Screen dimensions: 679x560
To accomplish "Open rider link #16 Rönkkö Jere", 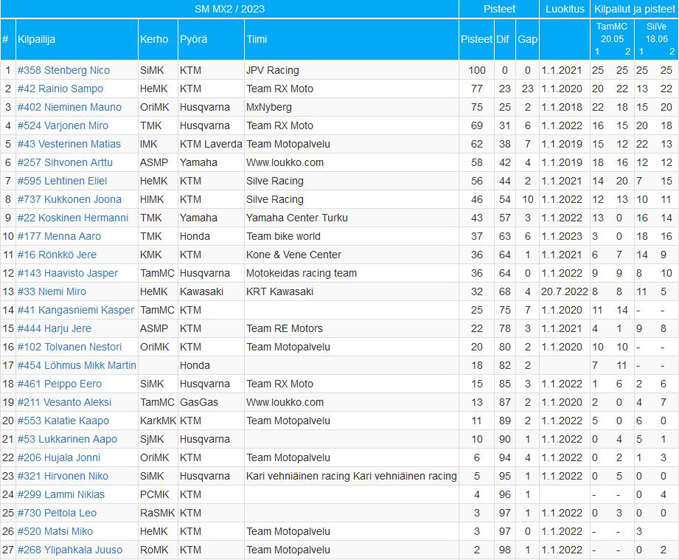I will tap(57, 255).
